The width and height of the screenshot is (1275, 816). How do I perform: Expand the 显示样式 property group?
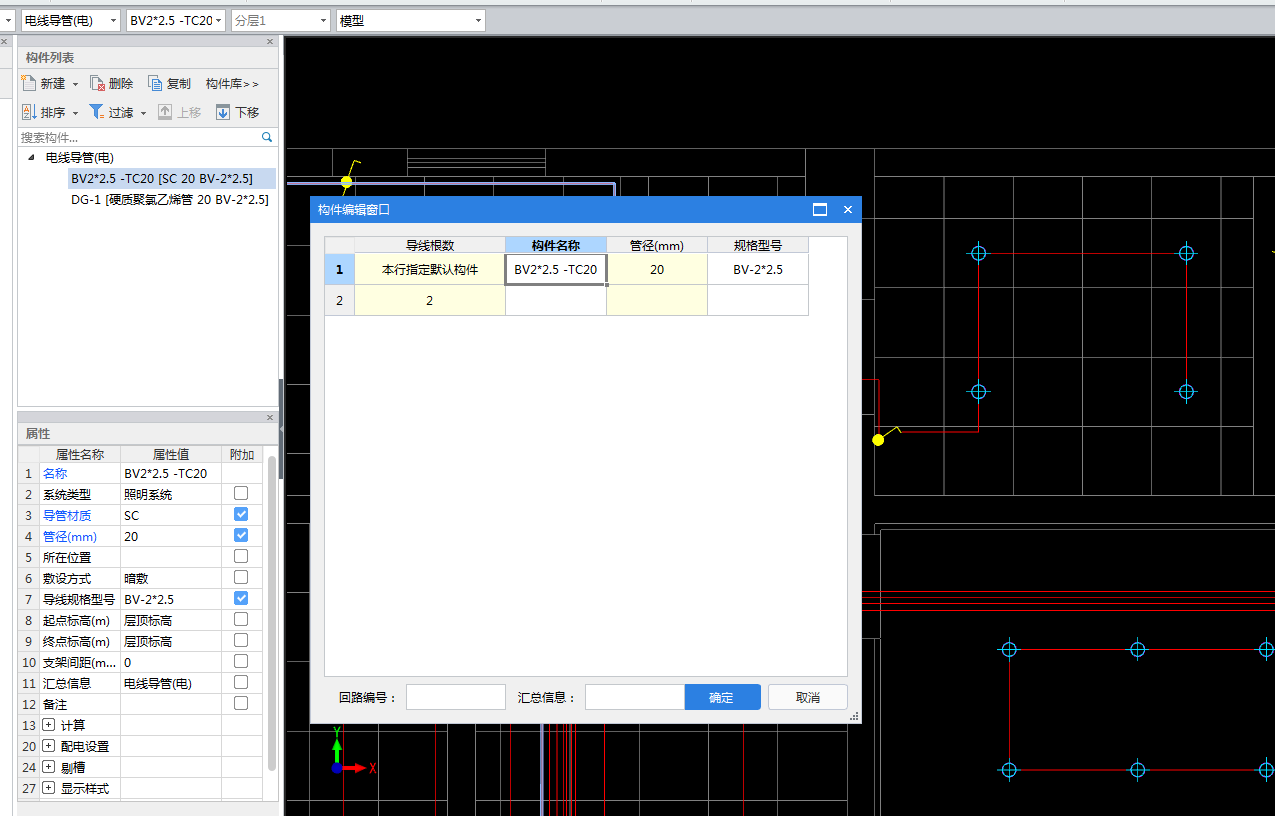(48, 788)
